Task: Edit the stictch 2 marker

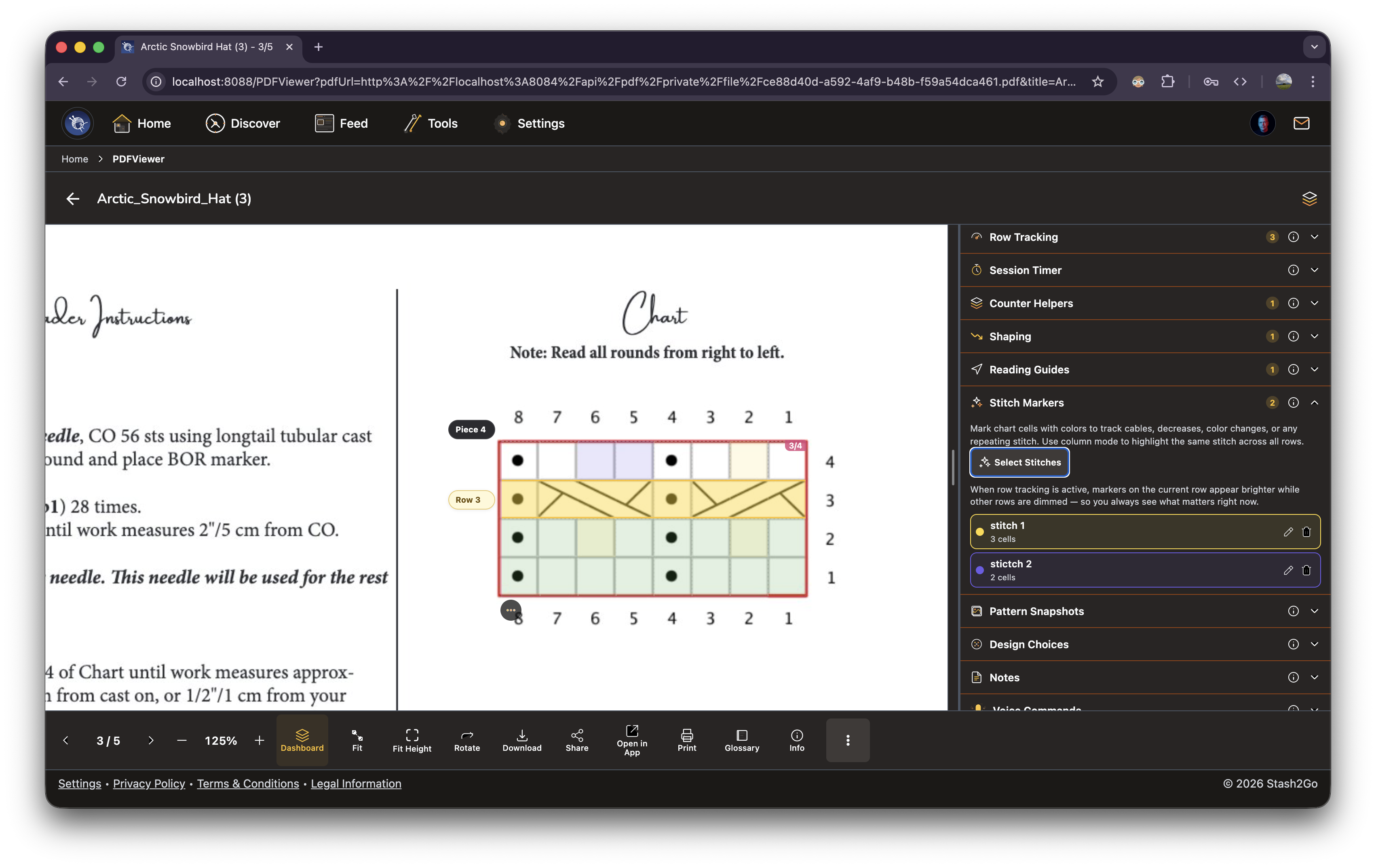Action: point(1287,570)
